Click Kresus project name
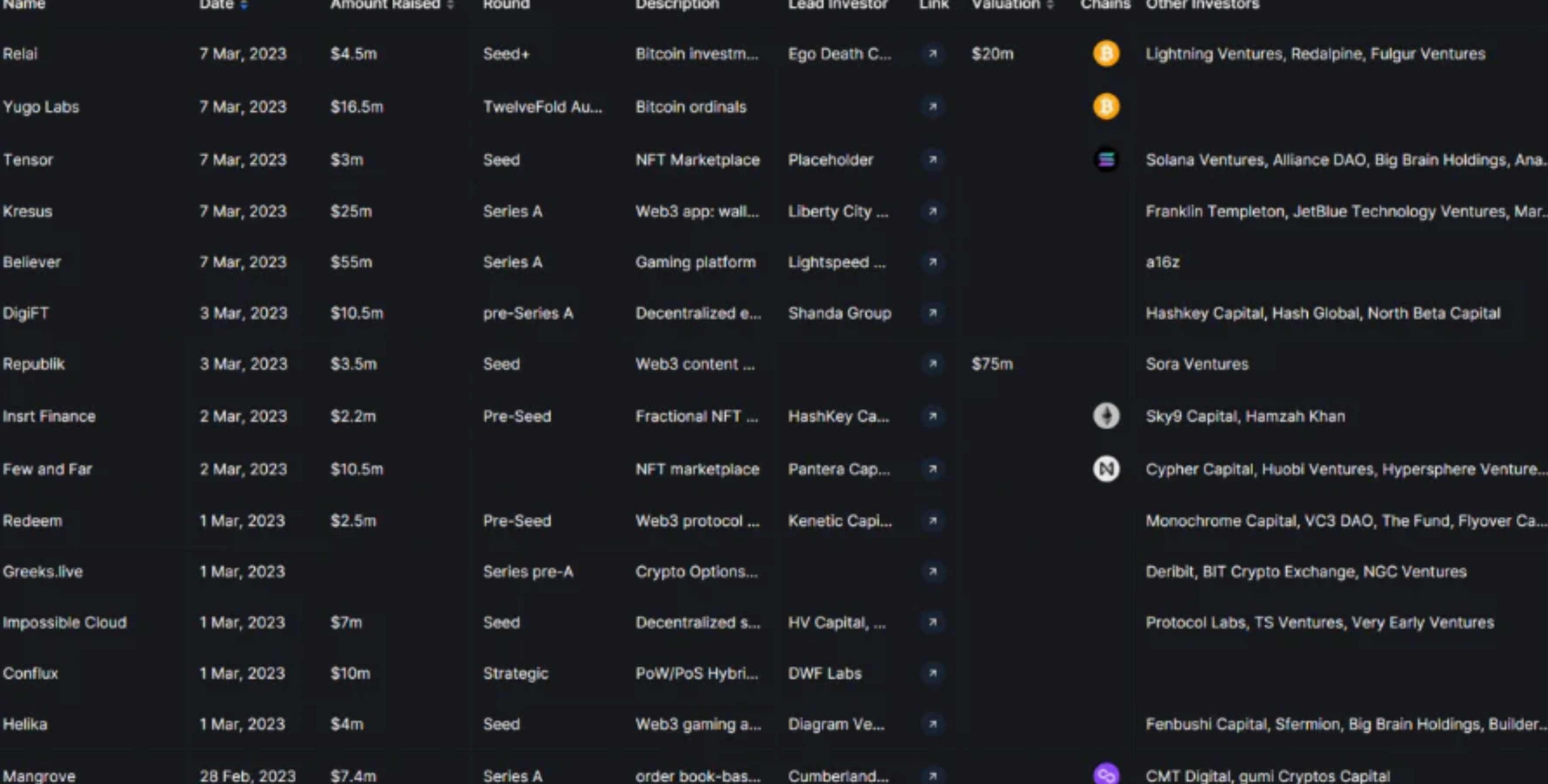Screen dimensions: 1548x784 (27, 211)
